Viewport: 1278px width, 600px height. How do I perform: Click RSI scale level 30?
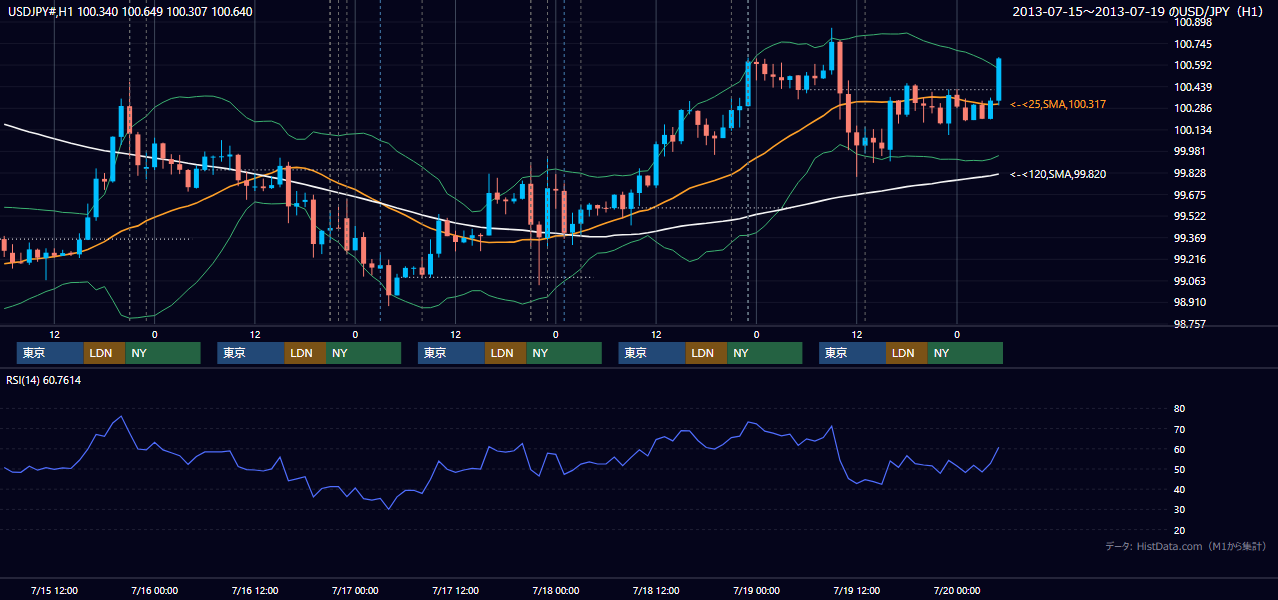[1180, 509]
